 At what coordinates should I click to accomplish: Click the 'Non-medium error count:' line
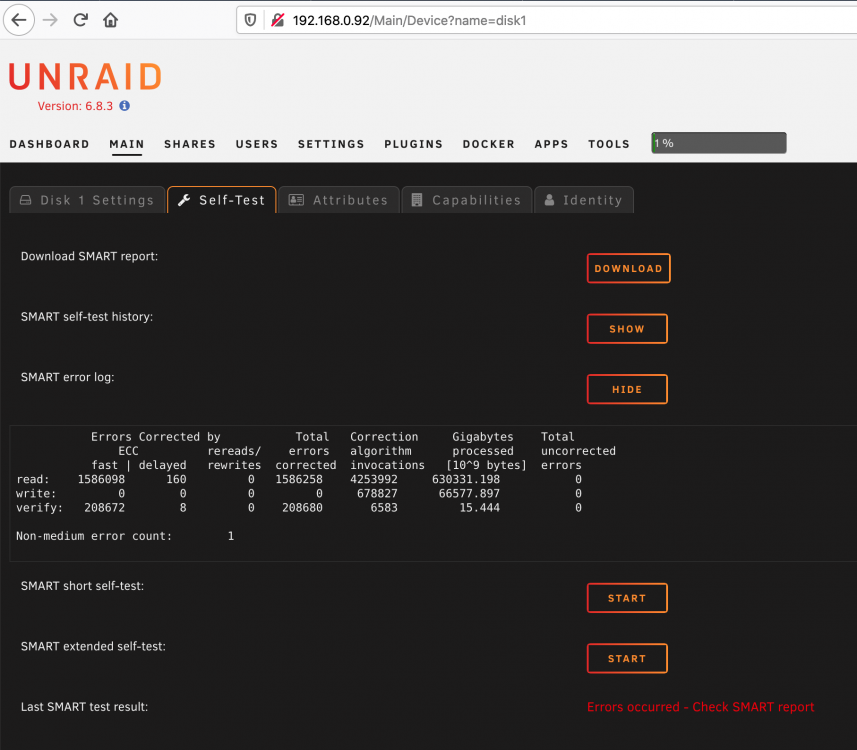click(125, 536)
